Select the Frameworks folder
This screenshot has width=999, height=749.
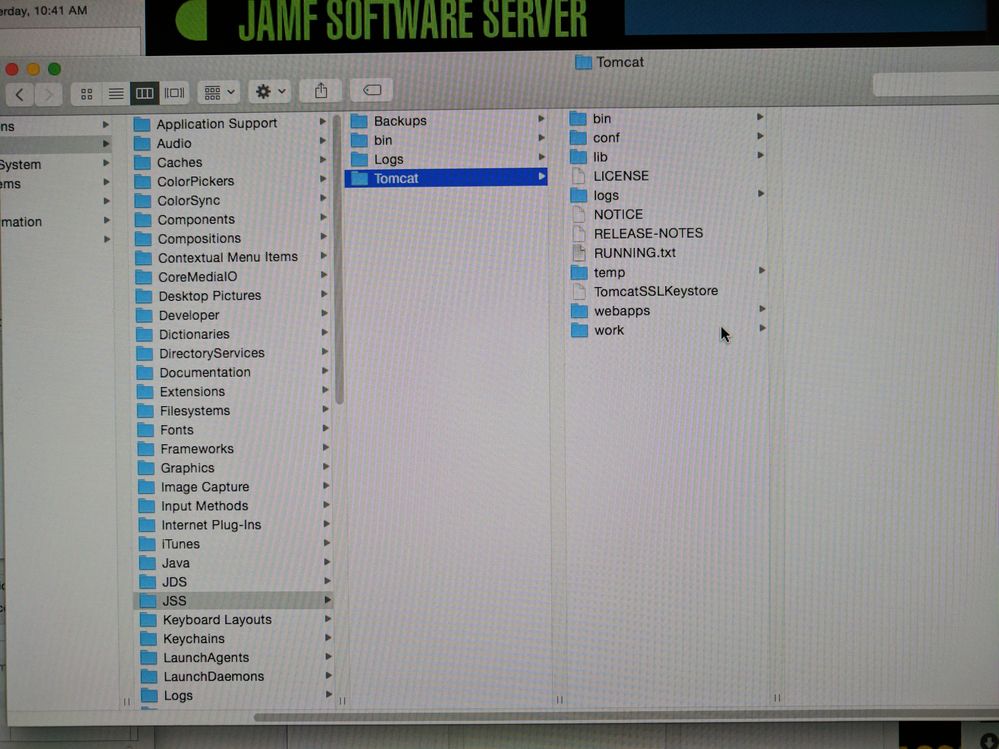tap(196, 449)
